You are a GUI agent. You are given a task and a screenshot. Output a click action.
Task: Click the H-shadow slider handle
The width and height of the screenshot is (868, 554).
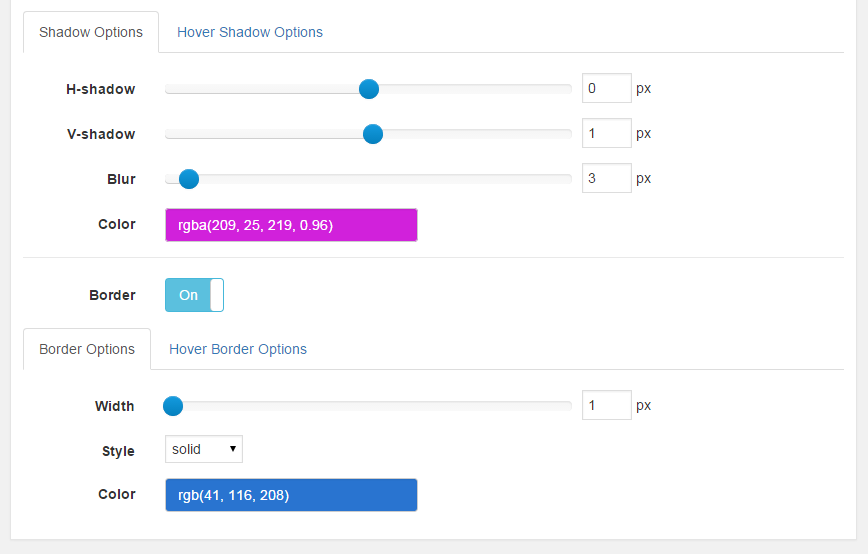[x=369, y=89]
